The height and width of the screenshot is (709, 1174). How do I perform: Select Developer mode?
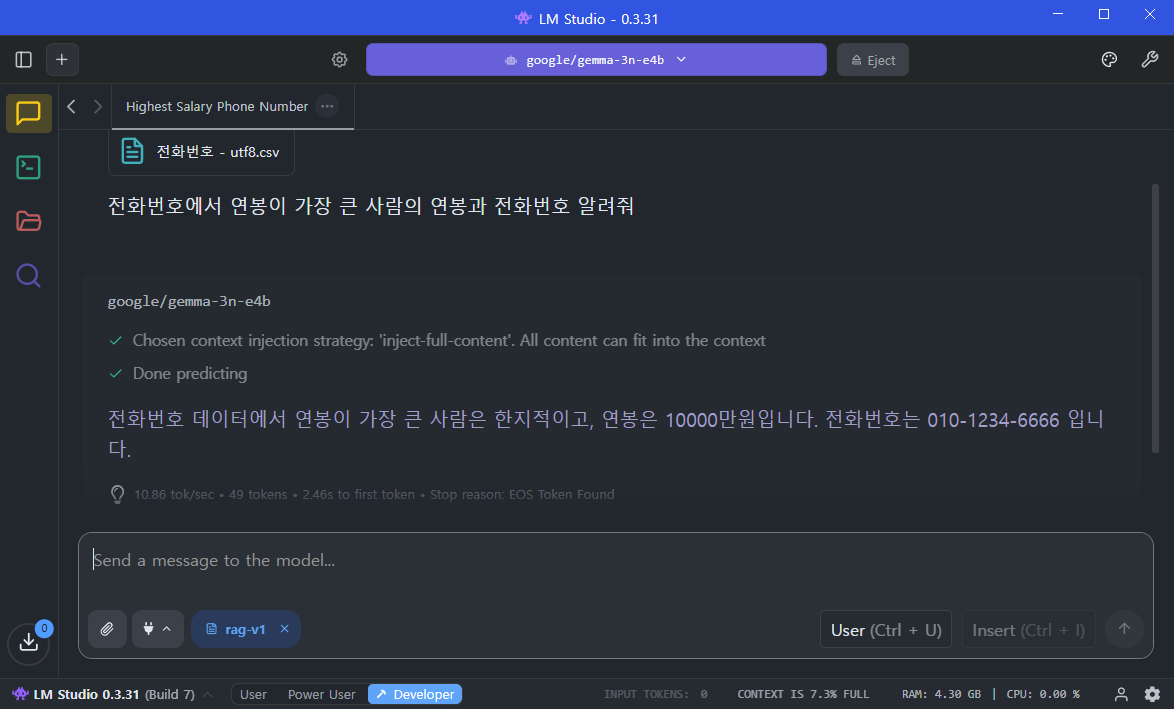(x=415, y=694)
